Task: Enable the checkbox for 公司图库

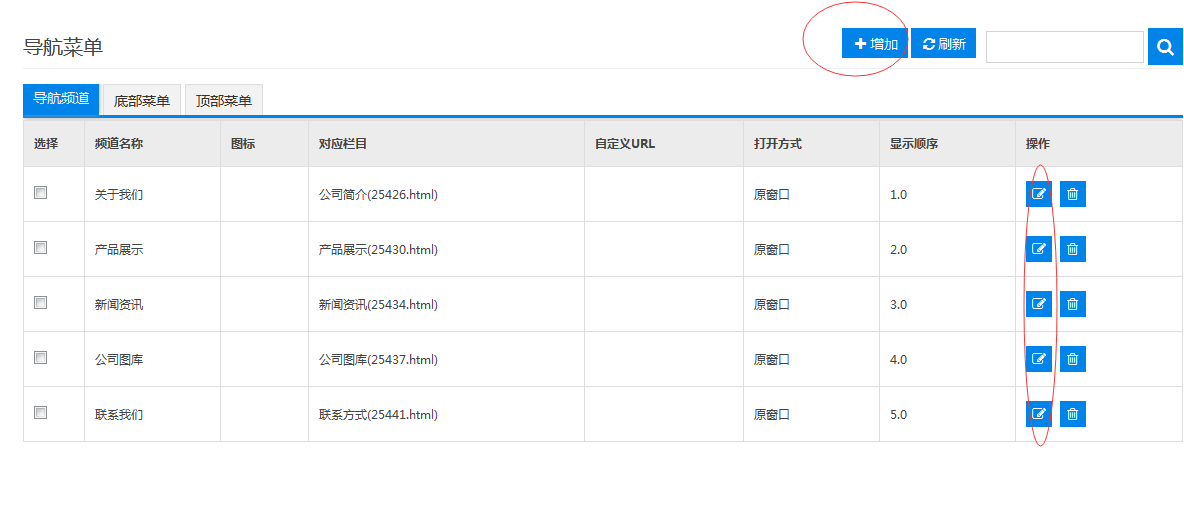Action: click(41, 358)
